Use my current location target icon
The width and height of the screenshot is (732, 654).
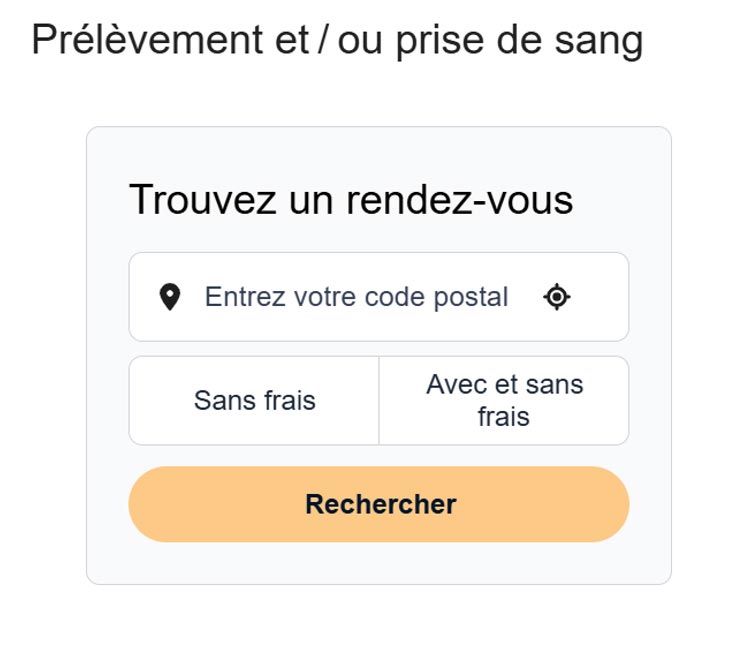pyautogui.click(x=557, y=297)
